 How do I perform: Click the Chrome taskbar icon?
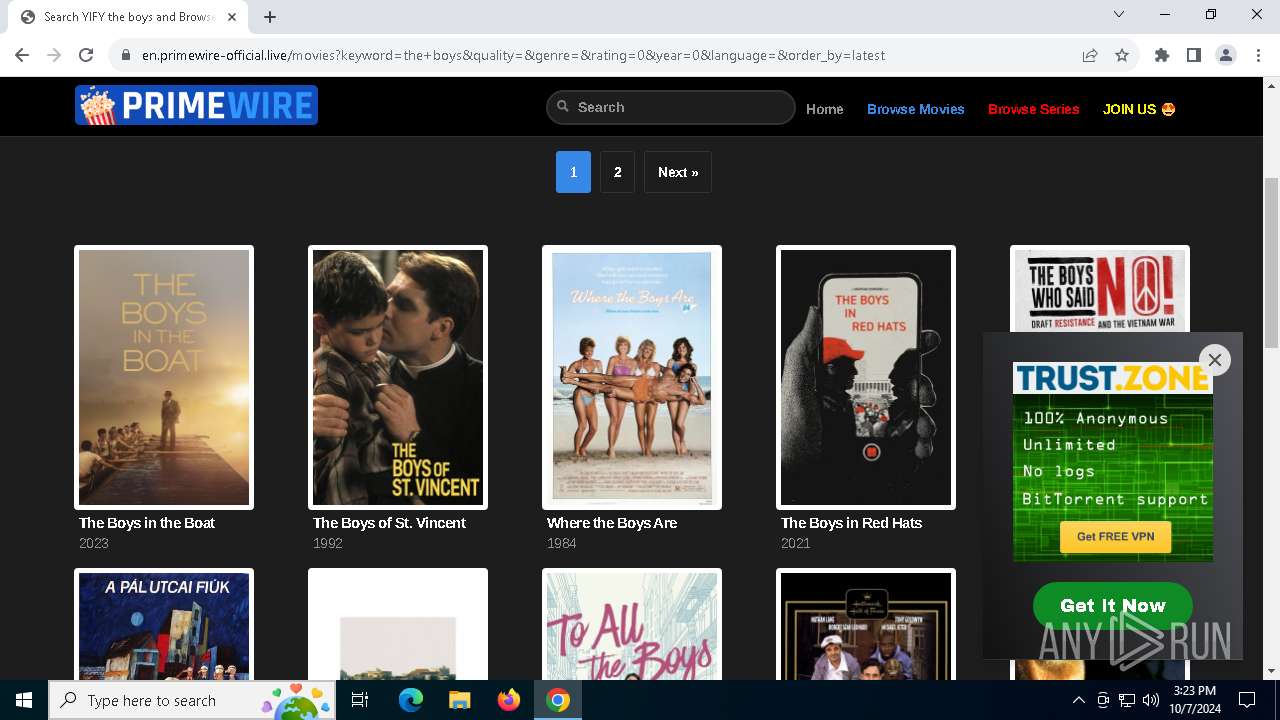[558, 700]
